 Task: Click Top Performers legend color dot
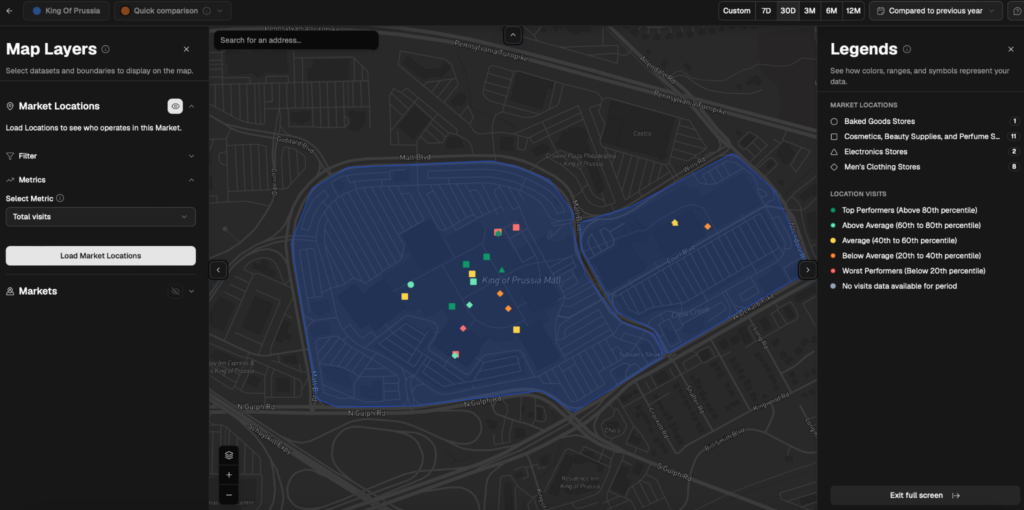(834, 210)
